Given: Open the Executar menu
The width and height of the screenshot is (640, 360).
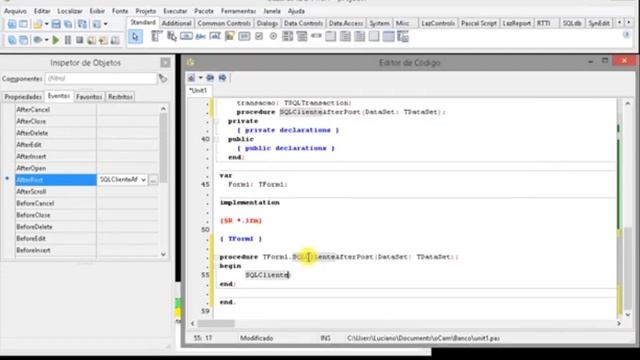Looking at the screenshot, I should [x=175, y=11].
